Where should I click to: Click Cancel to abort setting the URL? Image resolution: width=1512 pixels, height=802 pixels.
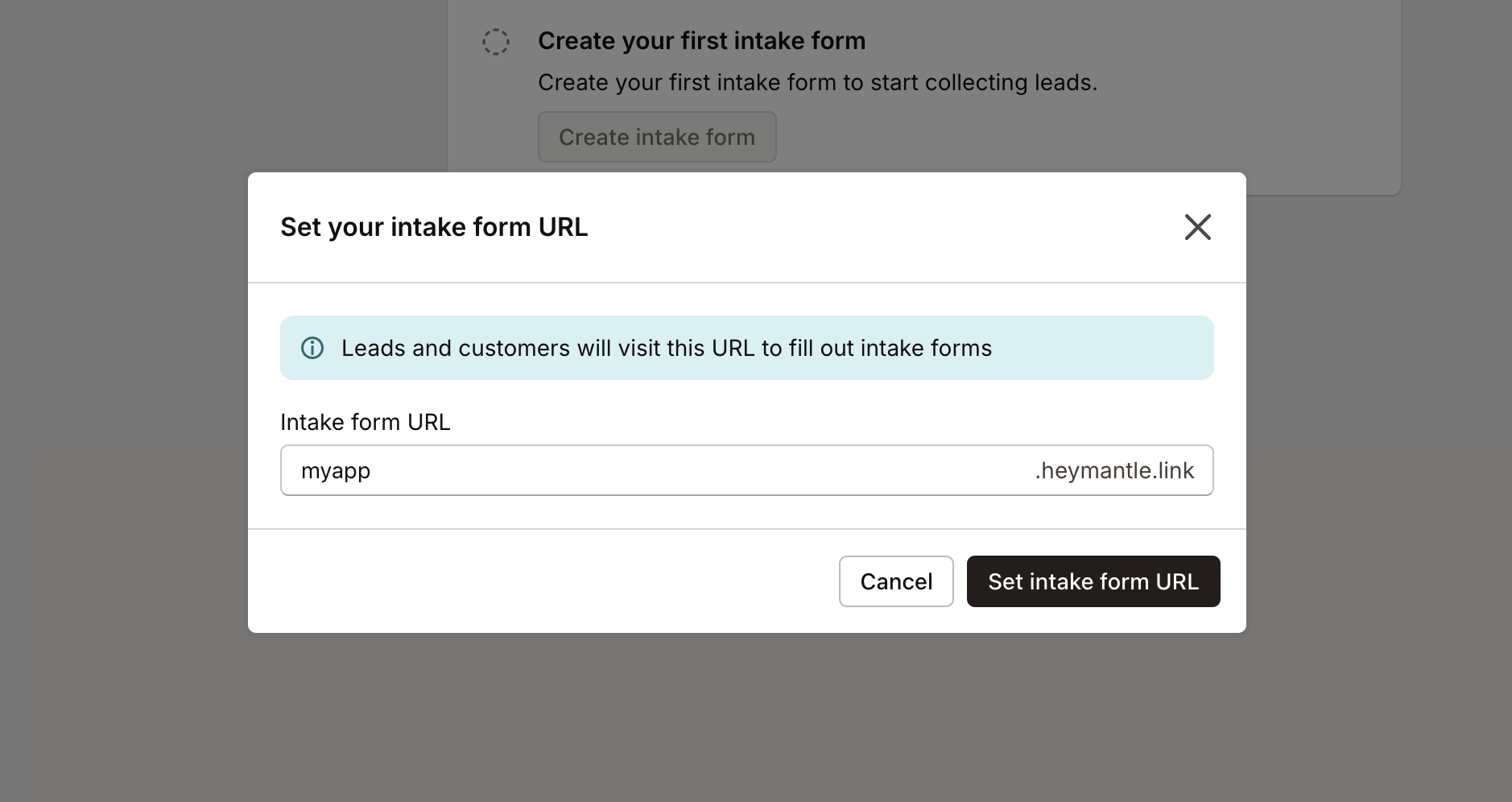point(895,581)
